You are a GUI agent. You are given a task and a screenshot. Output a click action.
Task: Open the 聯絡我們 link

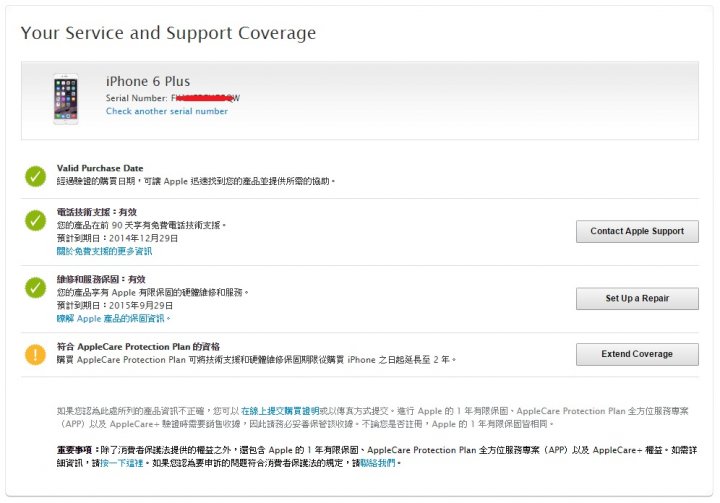(378, 463)
